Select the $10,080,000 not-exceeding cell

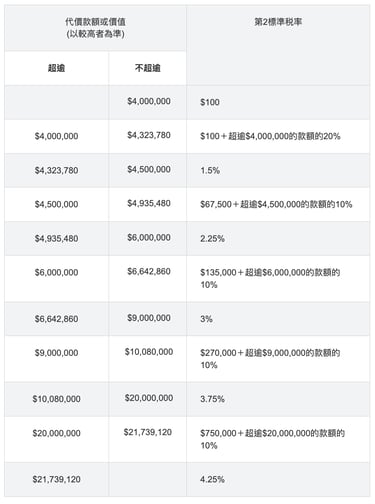147,359
